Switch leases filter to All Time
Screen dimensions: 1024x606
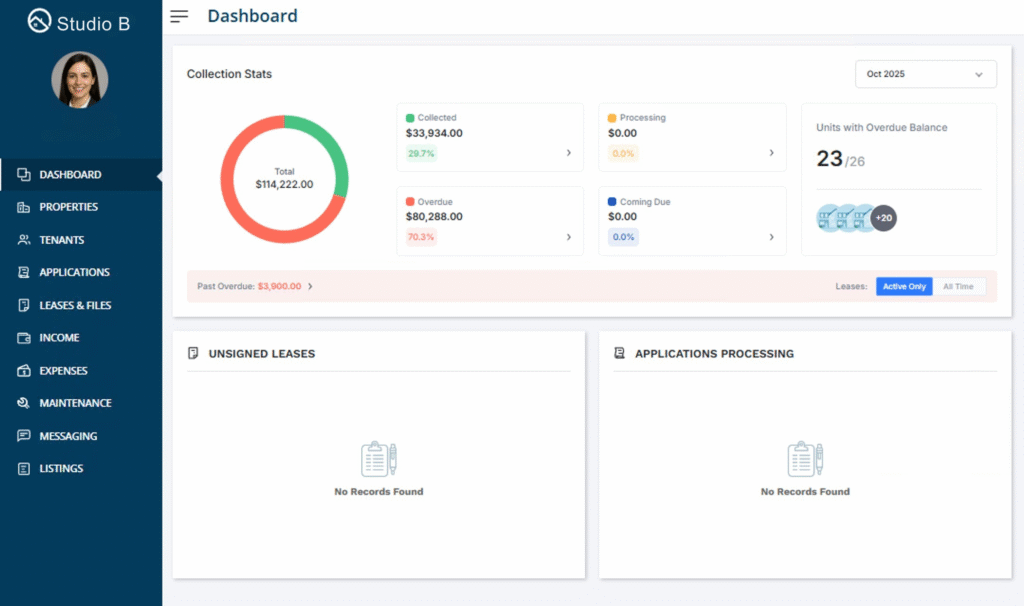tap(958, 287)
